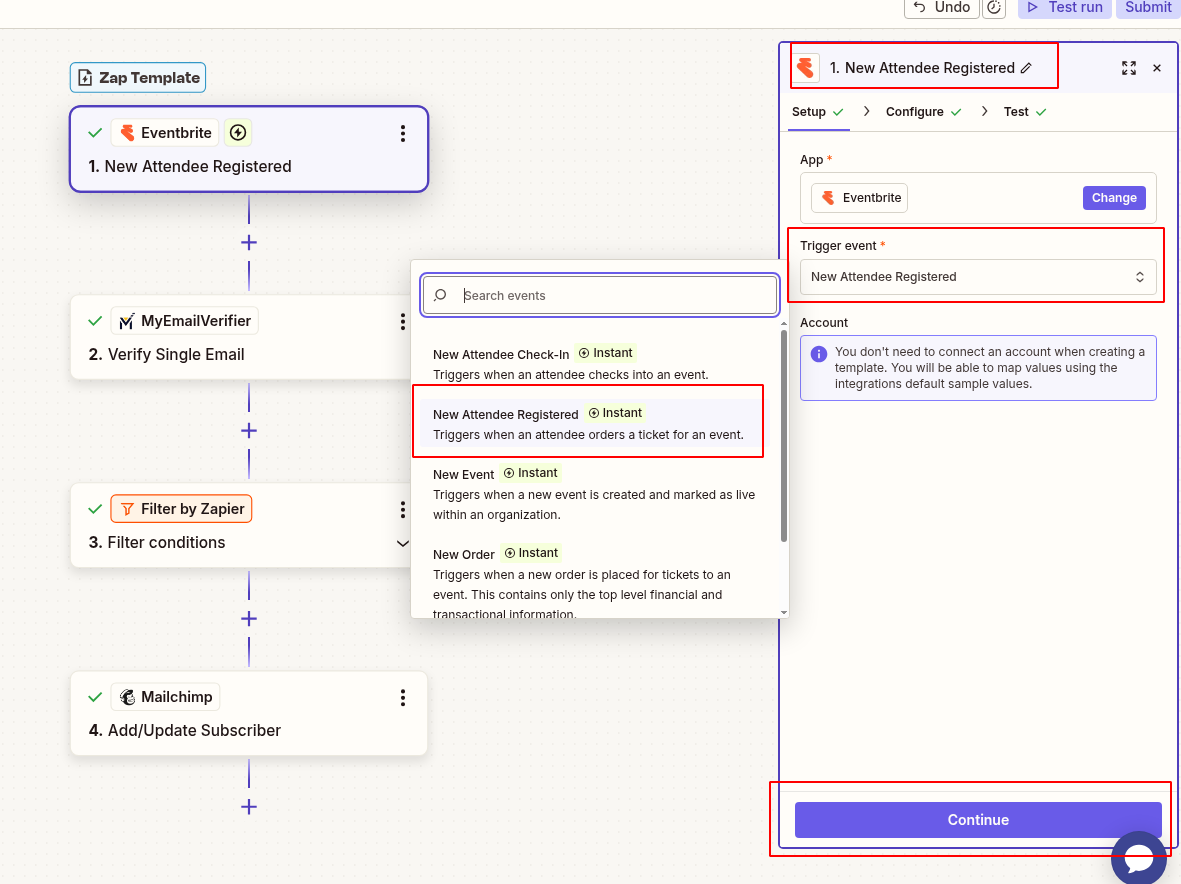Viewport: 1181px width, 884px height.
Task: Switch to the Configure tab
Action: pos(913,111)
